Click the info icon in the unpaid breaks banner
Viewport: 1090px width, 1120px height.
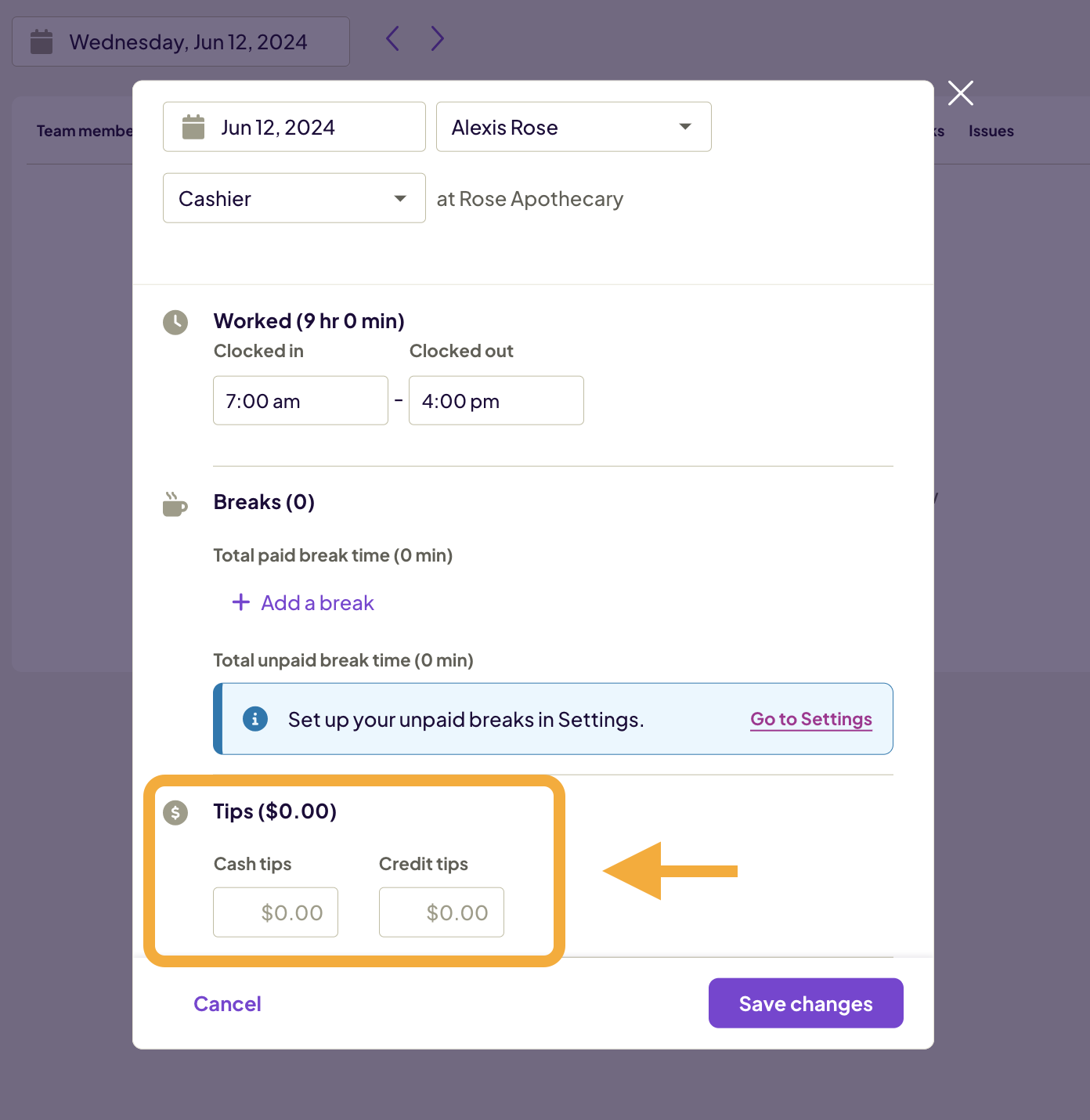[x=254, y=718]
